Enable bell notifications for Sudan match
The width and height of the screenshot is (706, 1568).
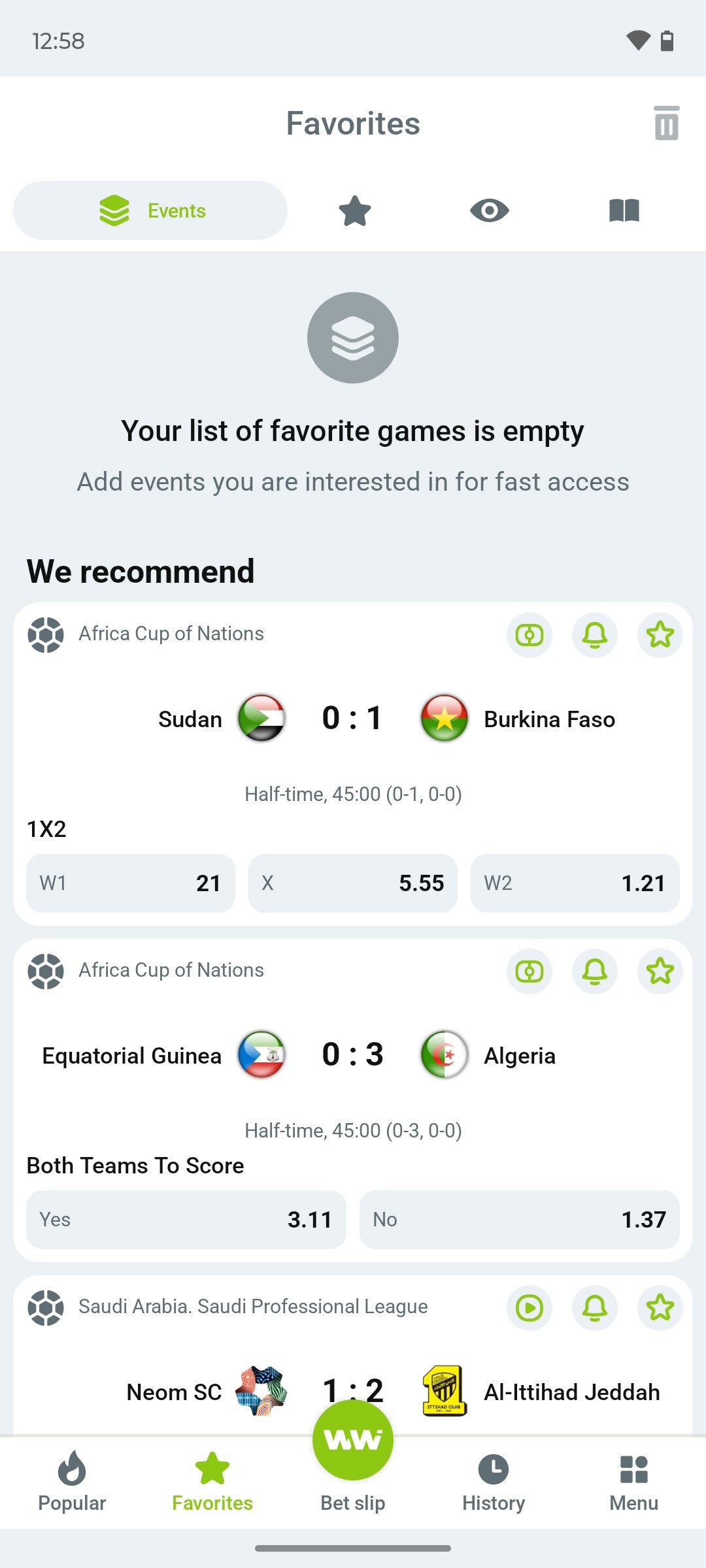coord(594,634)
